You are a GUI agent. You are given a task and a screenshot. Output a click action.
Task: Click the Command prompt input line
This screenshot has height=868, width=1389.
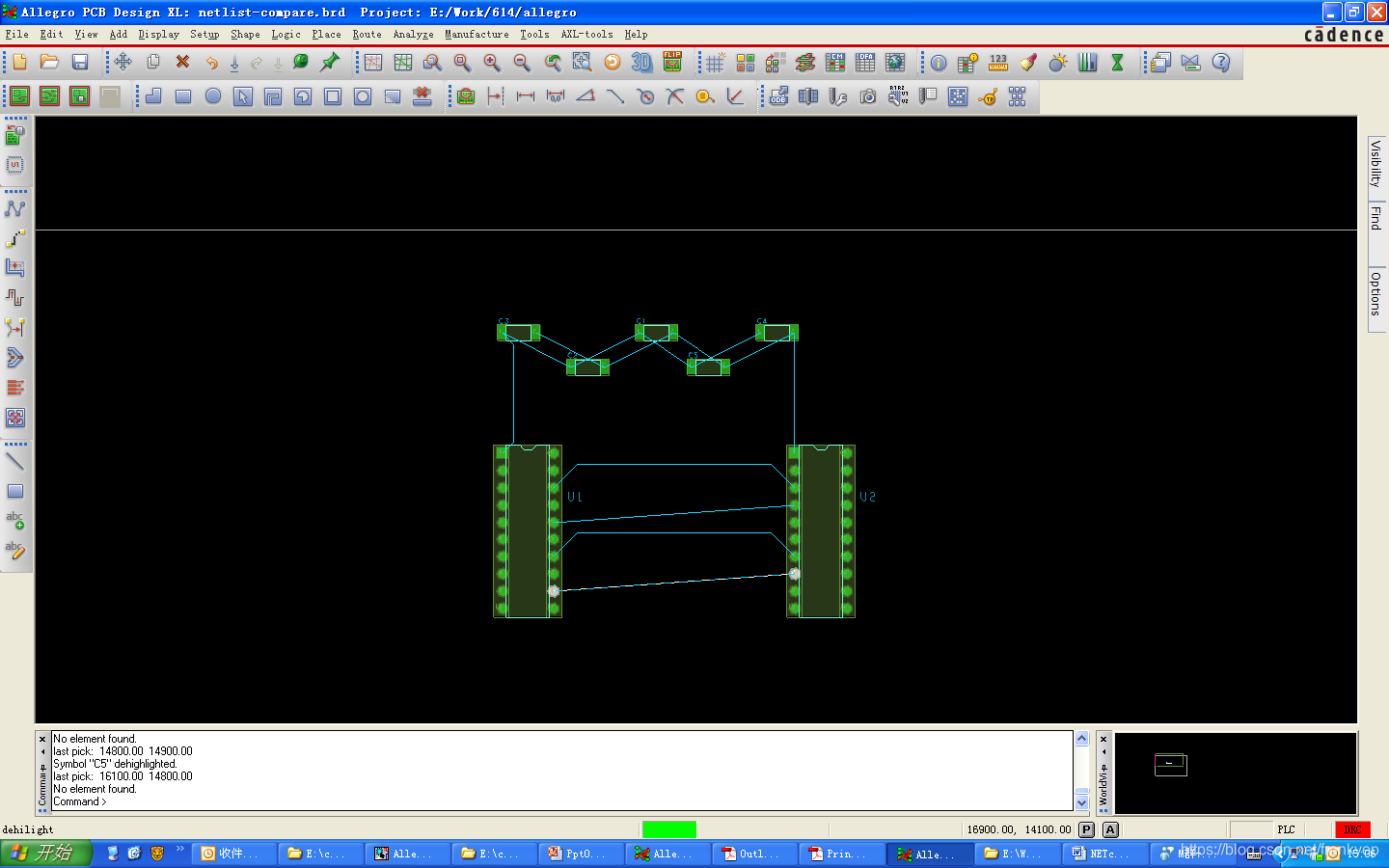(x=561, y=801)
